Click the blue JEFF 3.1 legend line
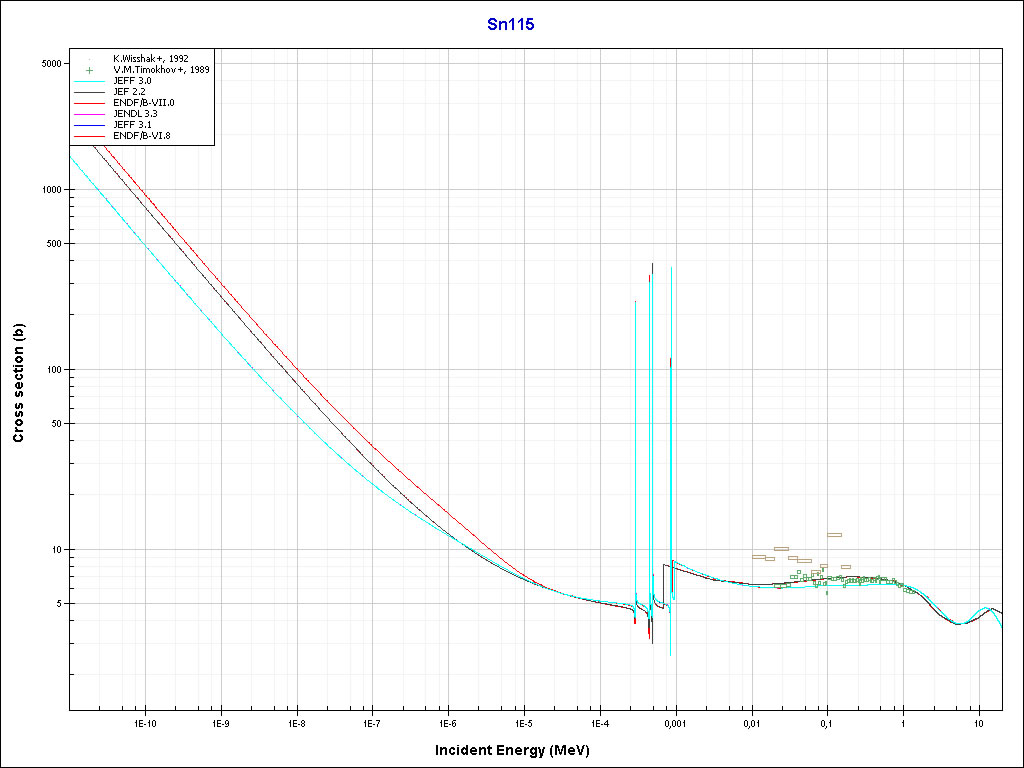Viewport: 1024px width, 768px height. click(x=91, y=125)
